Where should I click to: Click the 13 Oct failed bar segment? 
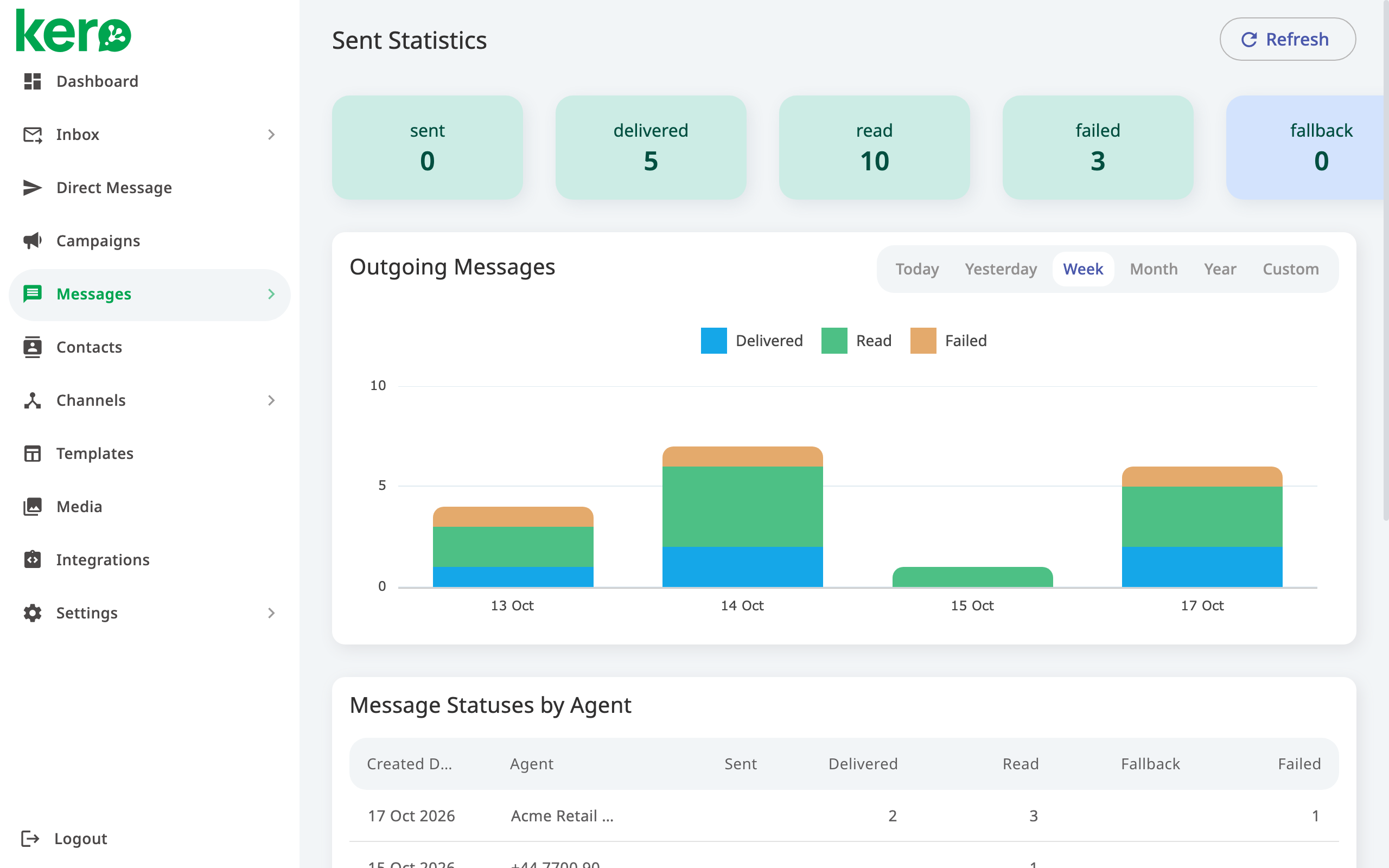point(513,516)
